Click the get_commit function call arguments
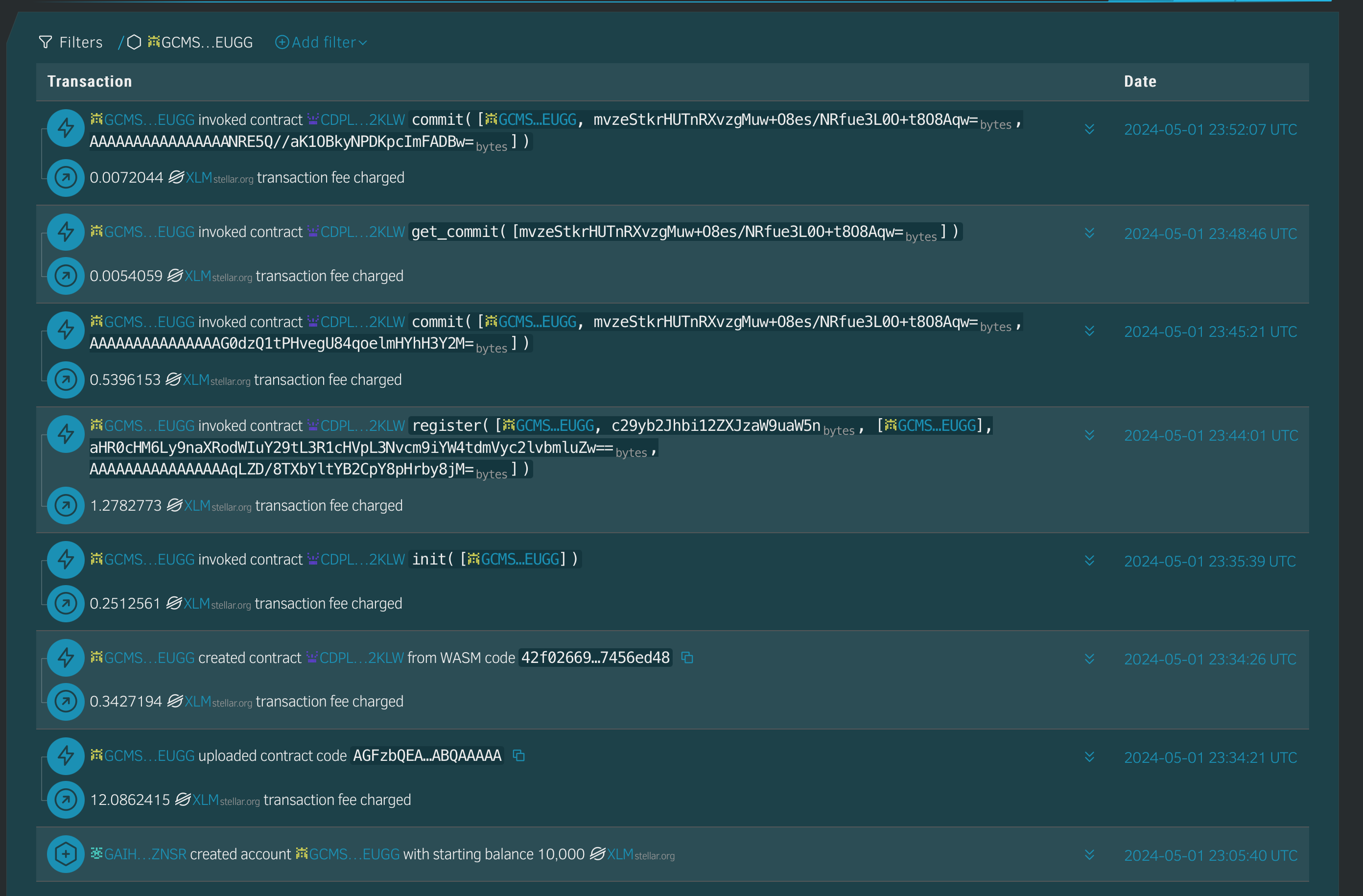 [x=685, y=232]
